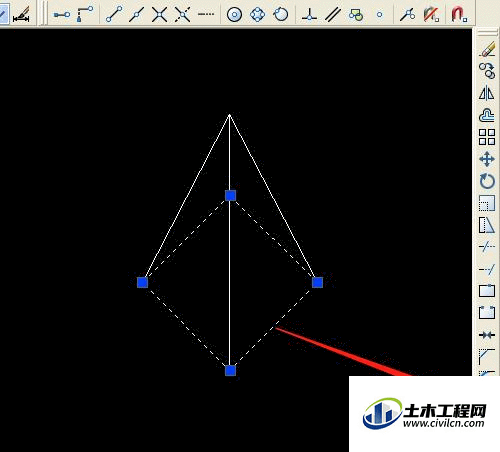Choose the Copy Object tool
This screenshot has height=452, width=500.
point(487,71)
